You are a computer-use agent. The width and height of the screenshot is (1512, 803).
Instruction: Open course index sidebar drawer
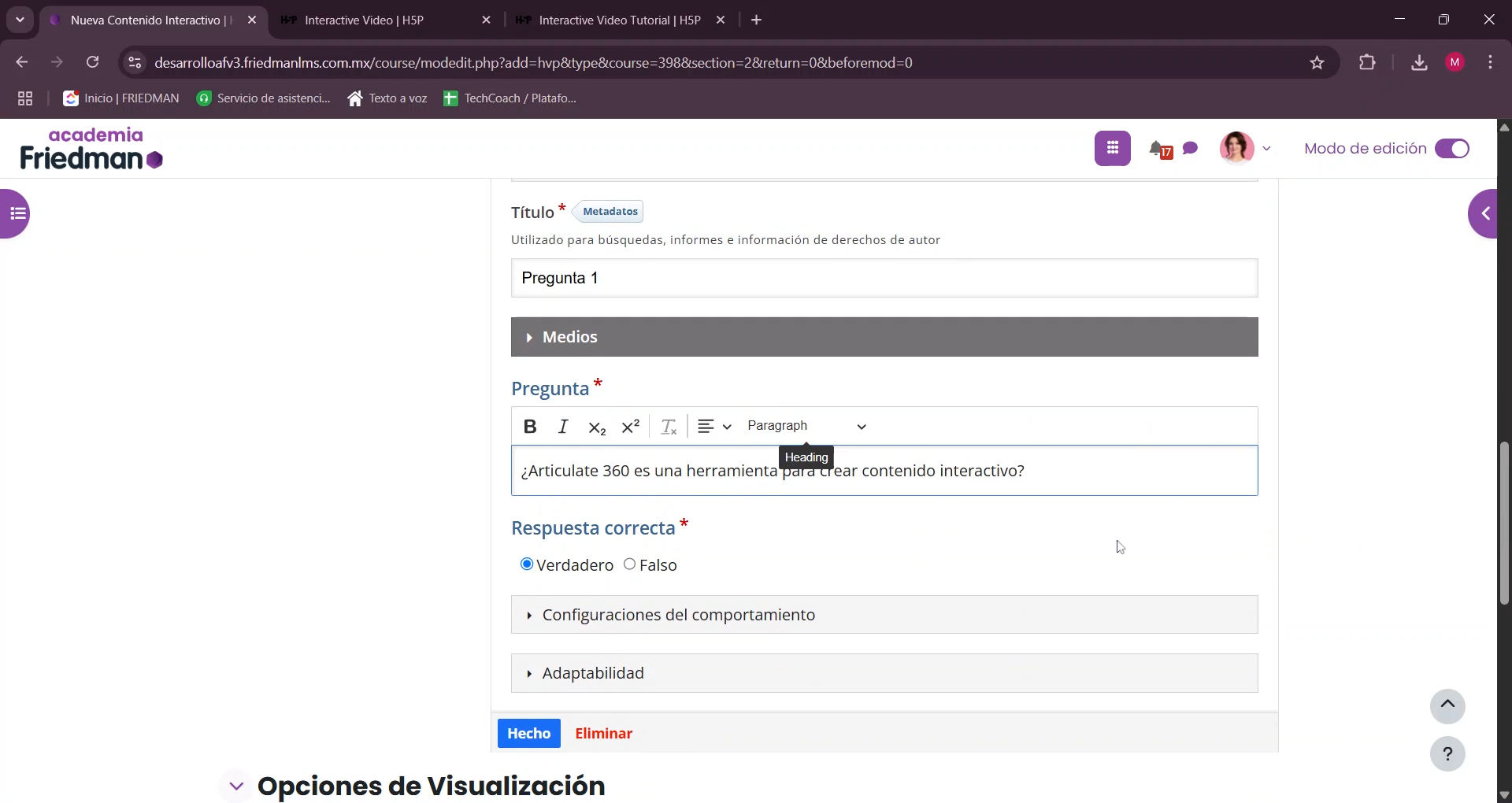click(x=16, y=213)
